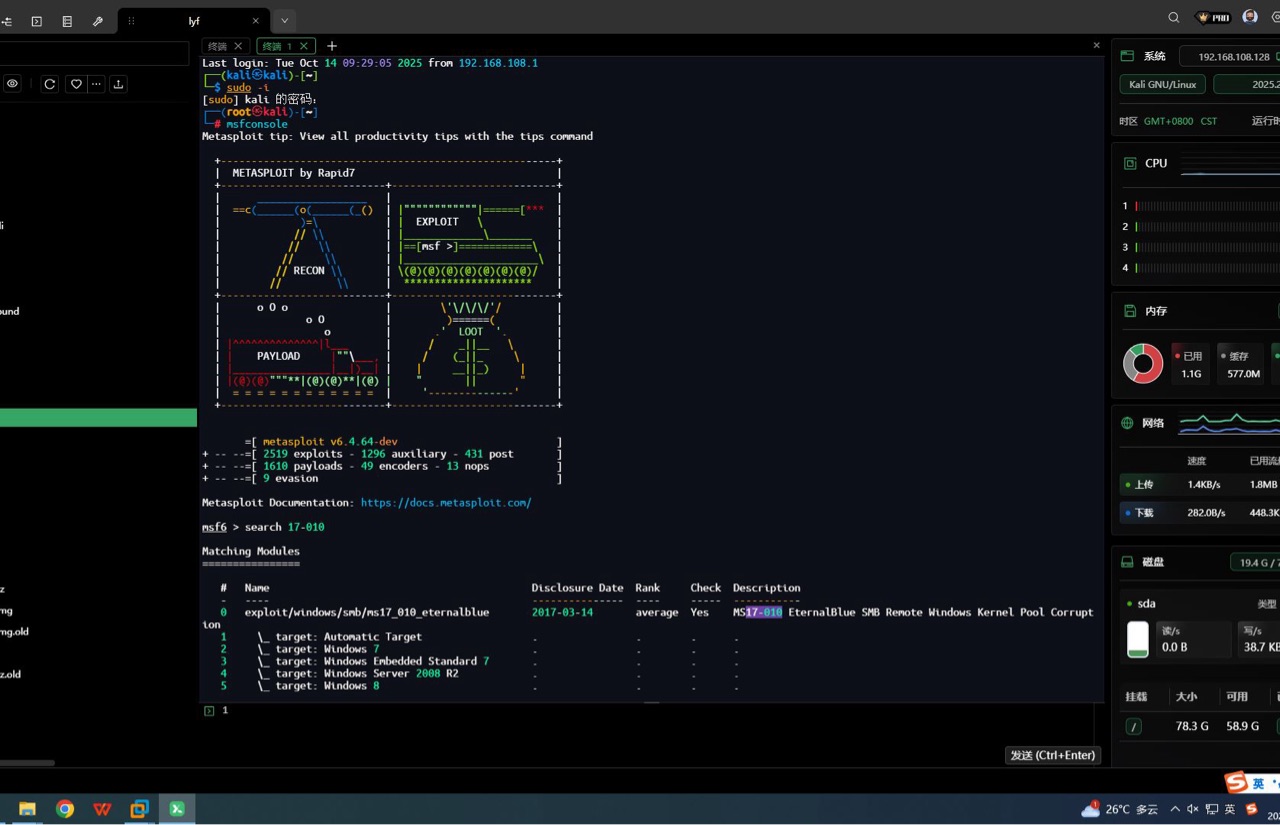Click the muted volume tray icon
Screen dimensions: 1280x825
click(x=1192, y=809)
